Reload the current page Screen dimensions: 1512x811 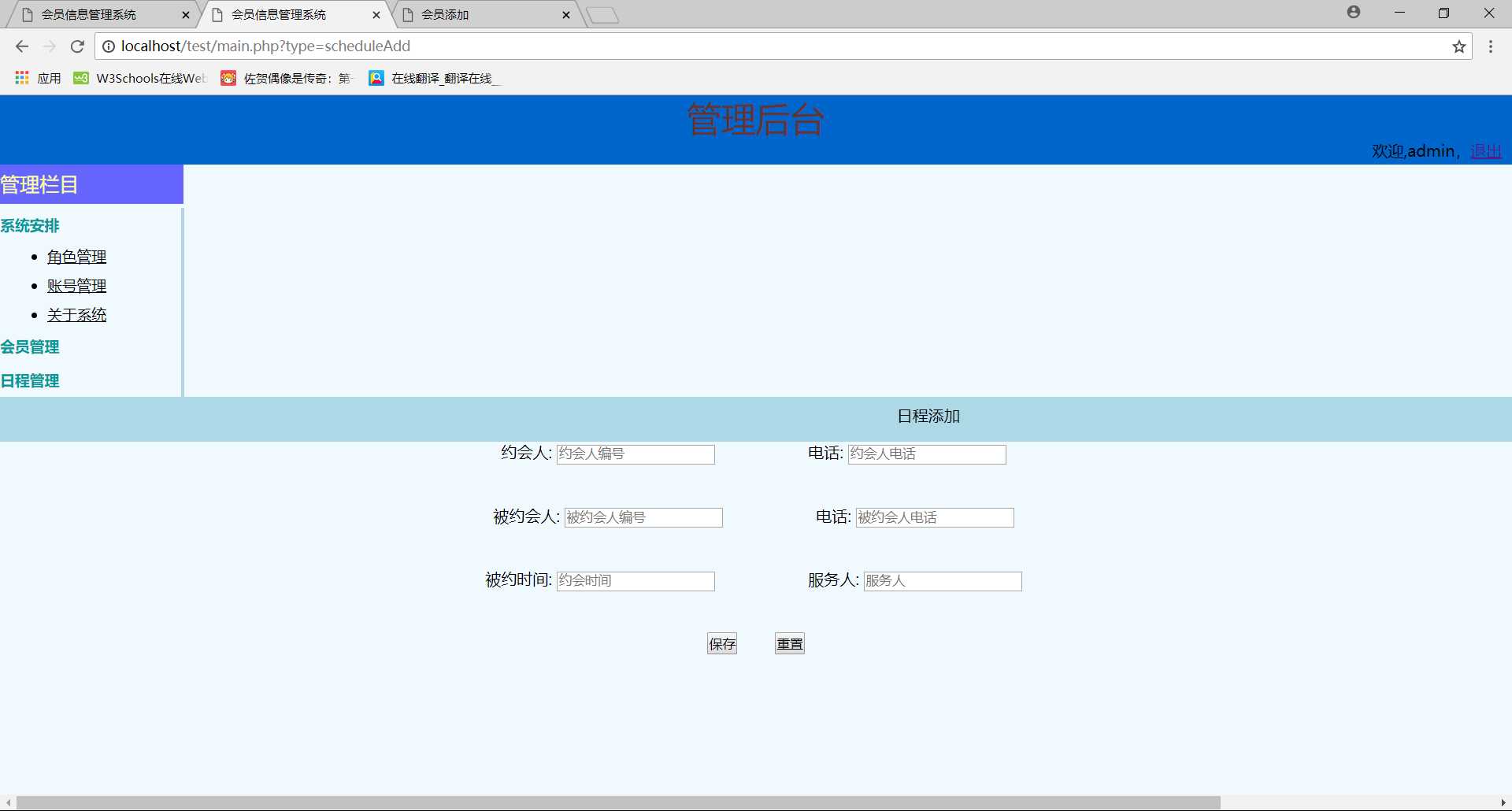coord(77,46)
